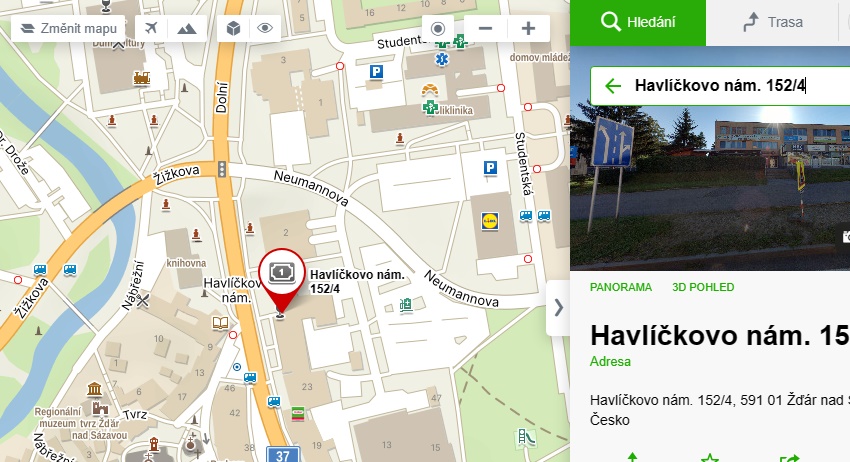
Task: Locate my position with target button
Action: coord(438,29)
